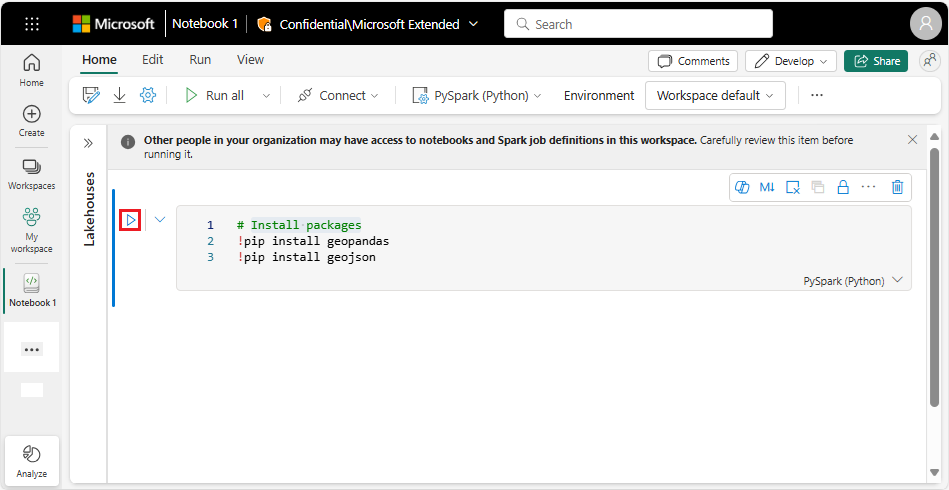The width and height of the screenshot is (949, 490).
Task: Click code line '!pip install geopandas'
Action: click(313, 241)
